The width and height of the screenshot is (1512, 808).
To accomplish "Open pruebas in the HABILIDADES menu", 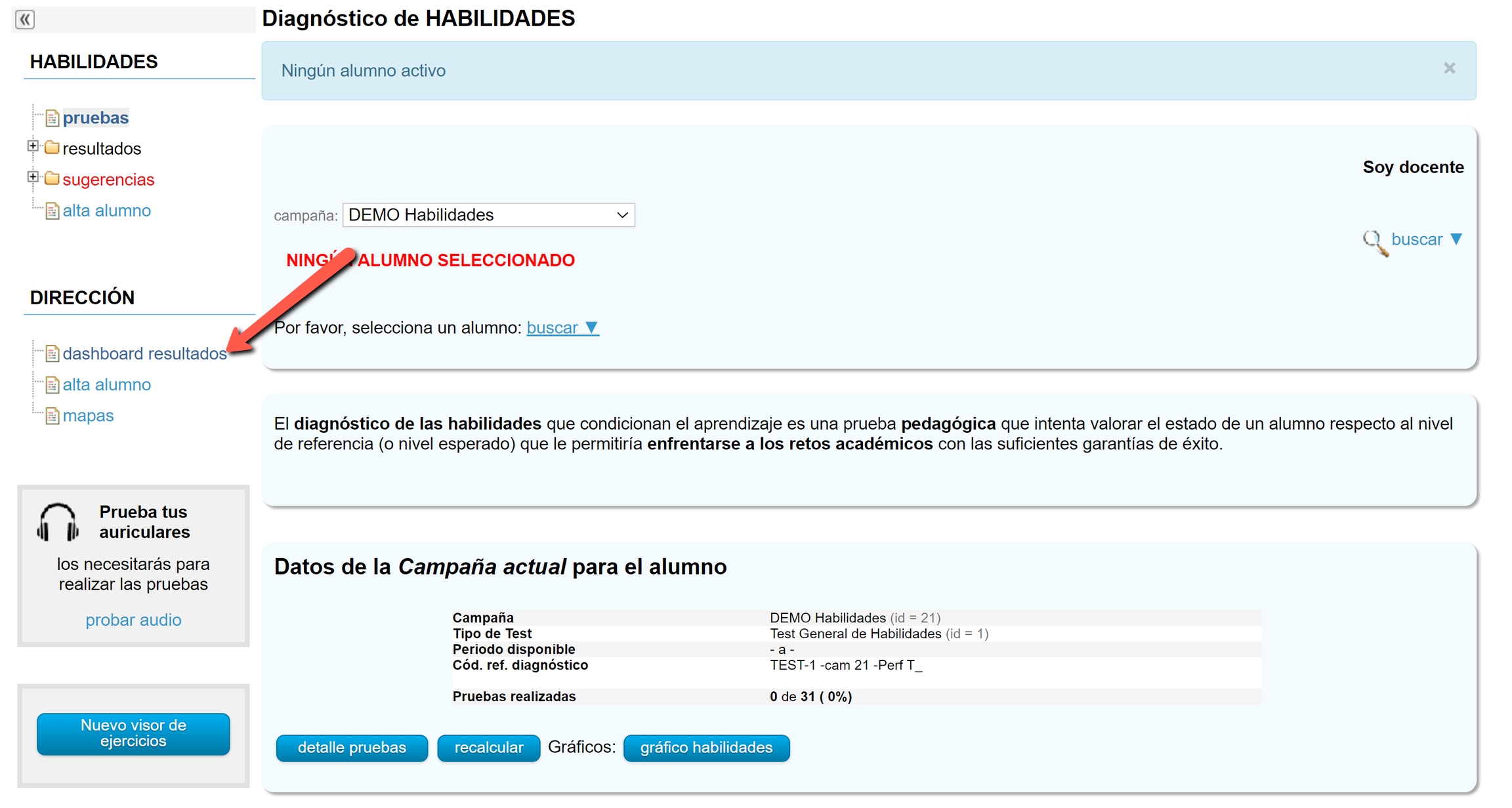I will click(96, 118).
